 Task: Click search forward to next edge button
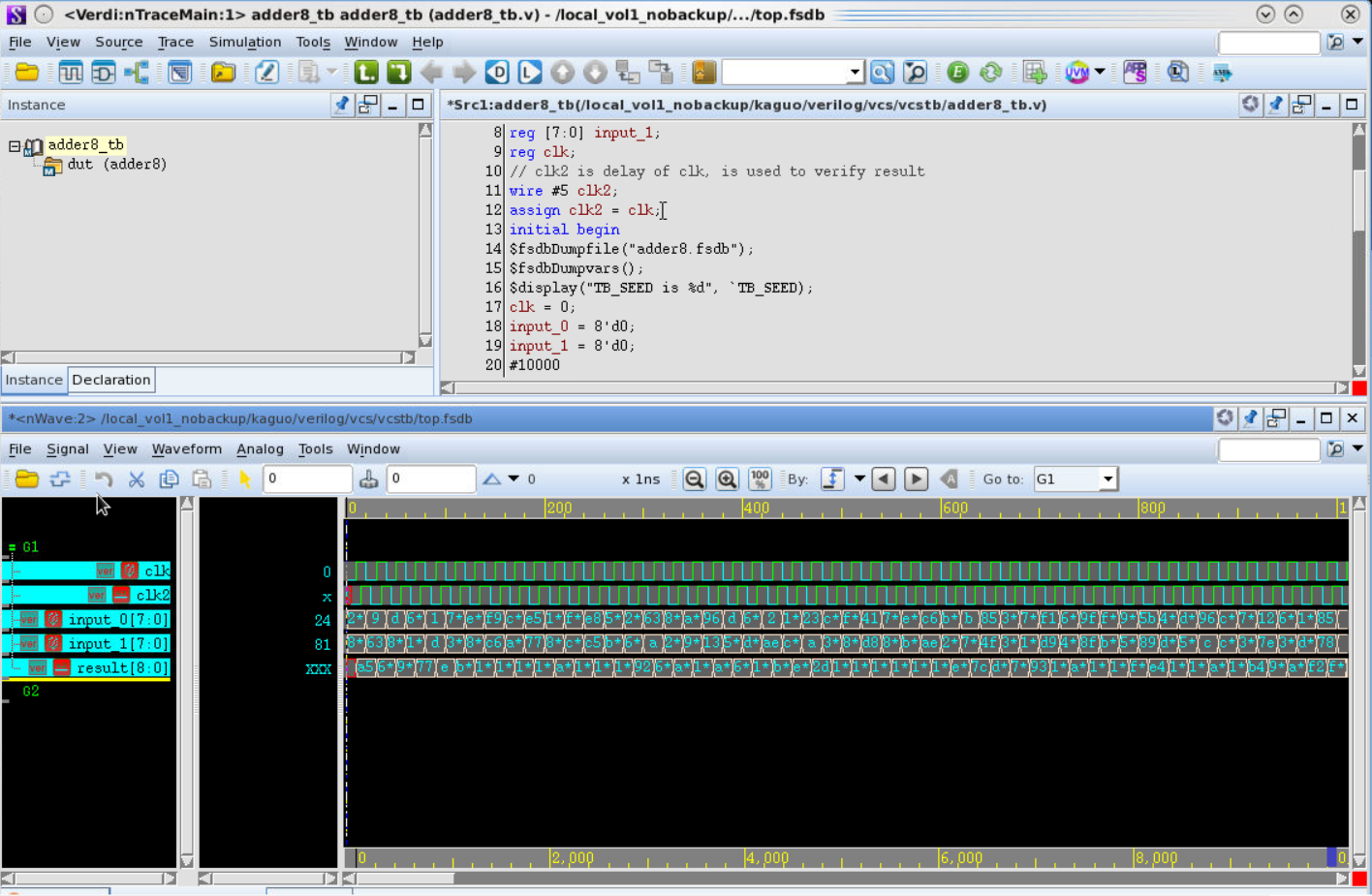[916, 479]
